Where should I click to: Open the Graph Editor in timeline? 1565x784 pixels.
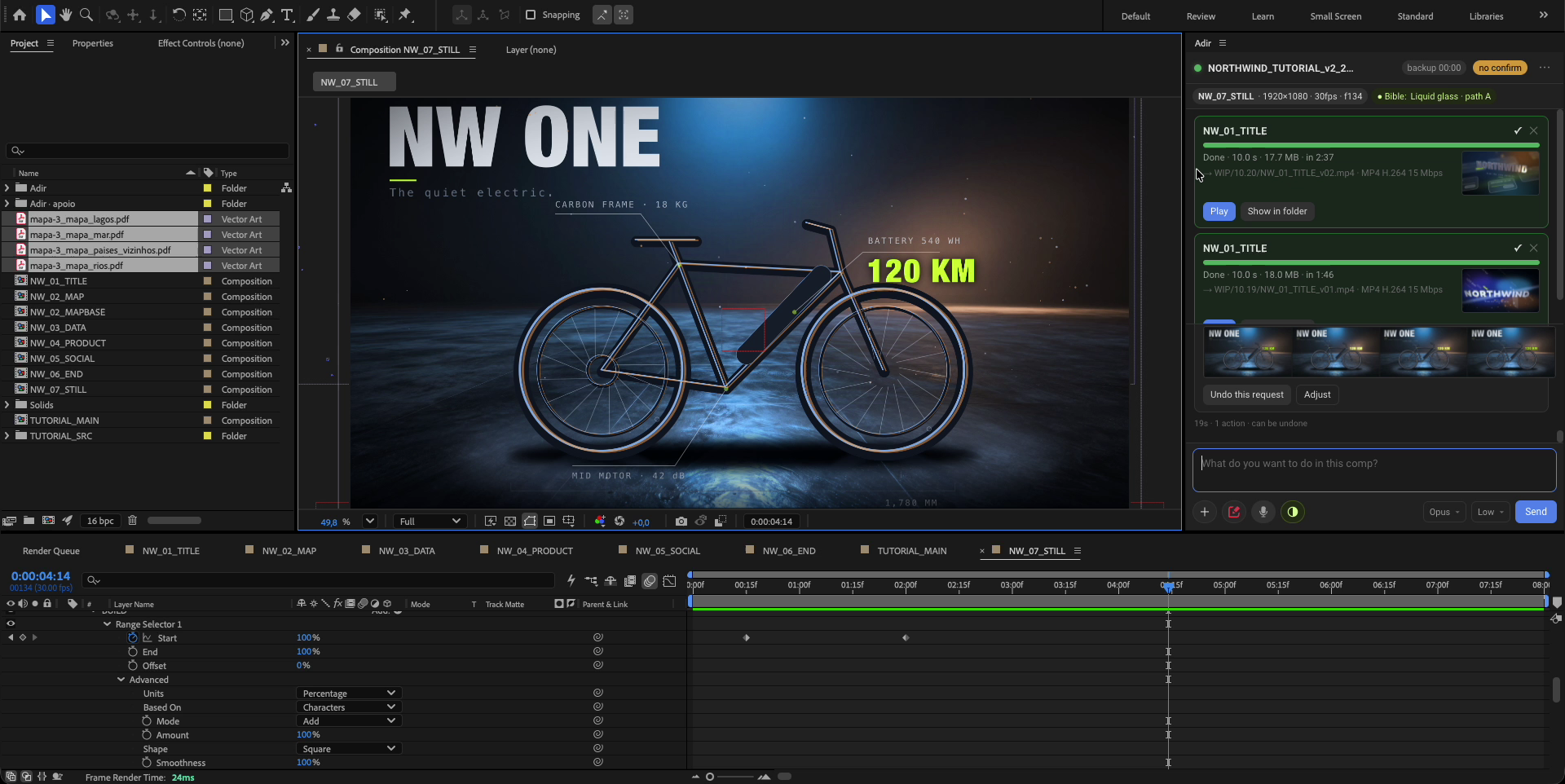tap(669, 581)
